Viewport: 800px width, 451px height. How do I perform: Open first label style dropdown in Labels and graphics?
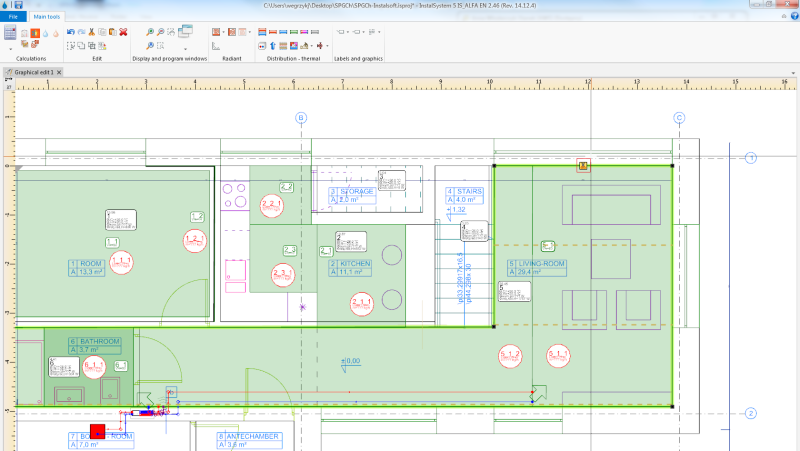pyautogui.click(x=348, y=32)
